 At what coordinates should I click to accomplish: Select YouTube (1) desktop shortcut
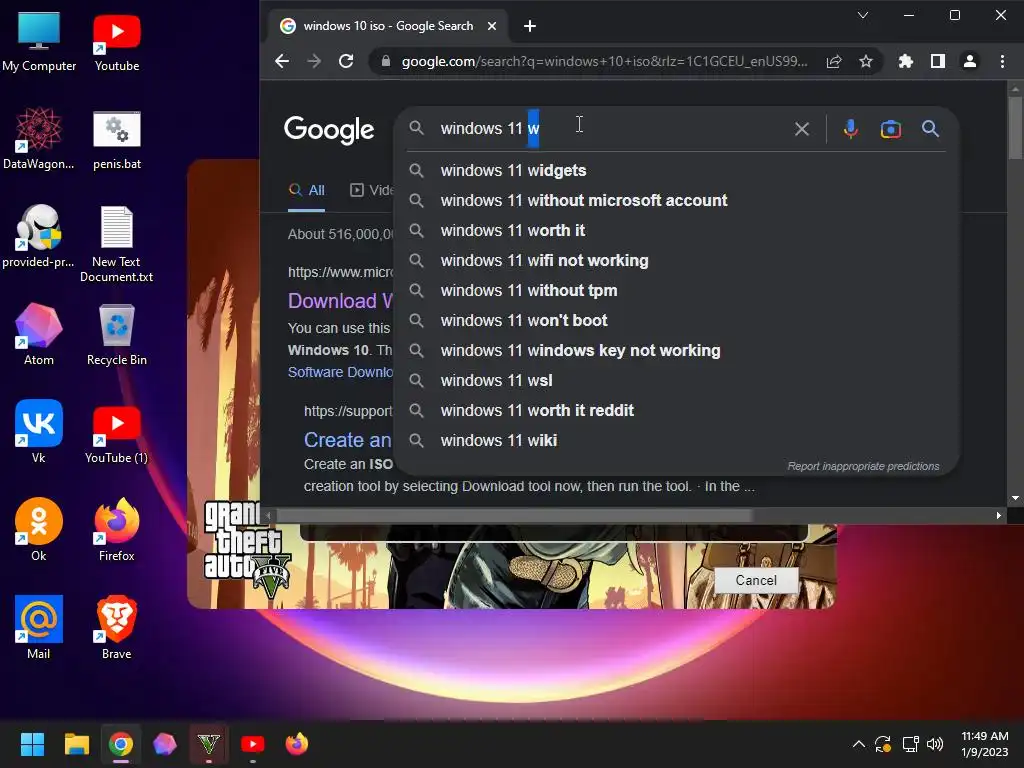tap(117, 432)
